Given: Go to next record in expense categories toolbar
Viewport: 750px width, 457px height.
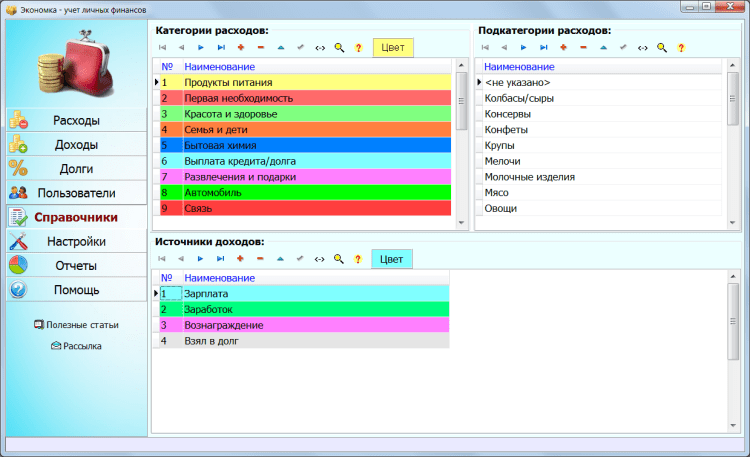Looking at the screenshot, I should [x=201, y=47].
